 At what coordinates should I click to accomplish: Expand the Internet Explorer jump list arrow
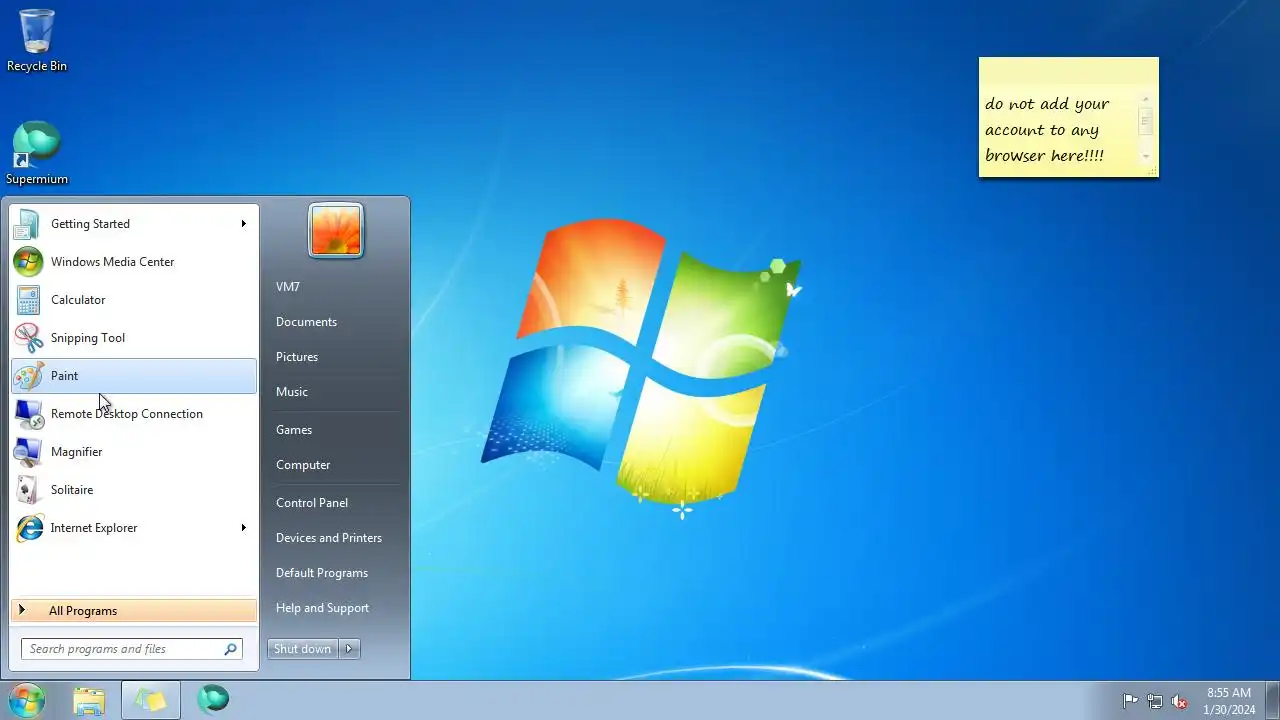(x=243, y=528)
